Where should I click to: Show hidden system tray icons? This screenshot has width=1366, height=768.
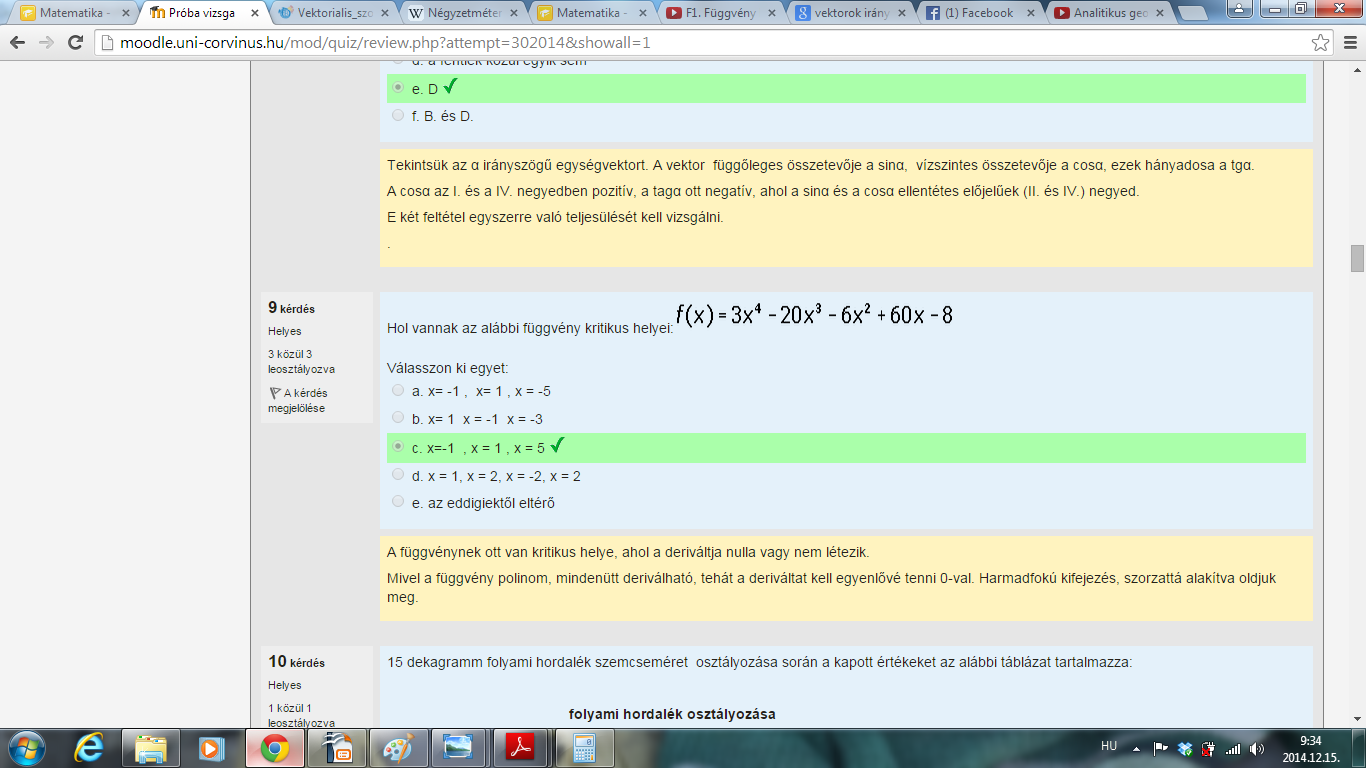[x=1136, y=748]
